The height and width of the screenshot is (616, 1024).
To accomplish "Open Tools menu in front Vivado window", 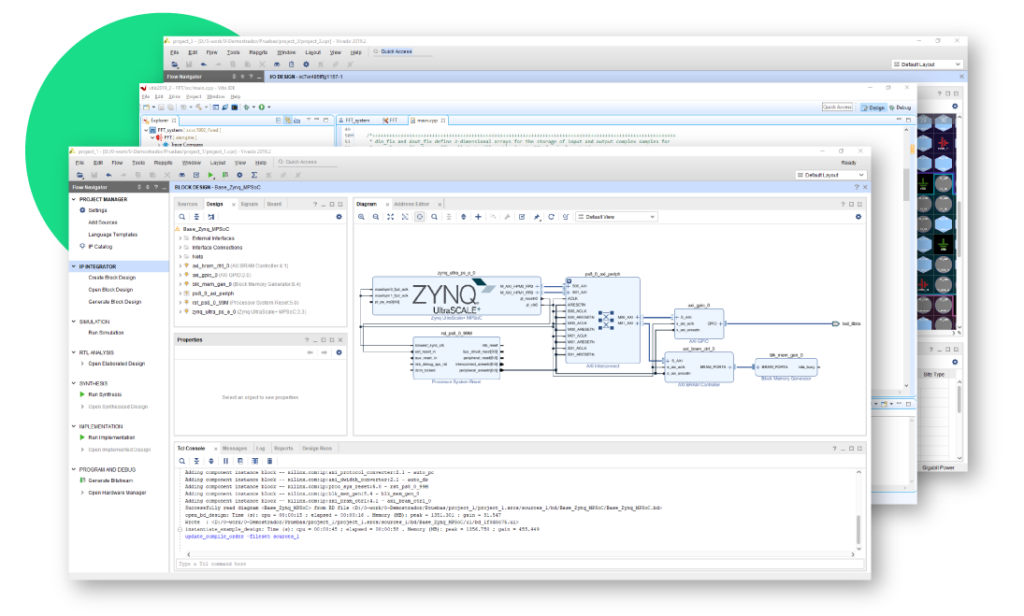I will pos(138,163).
